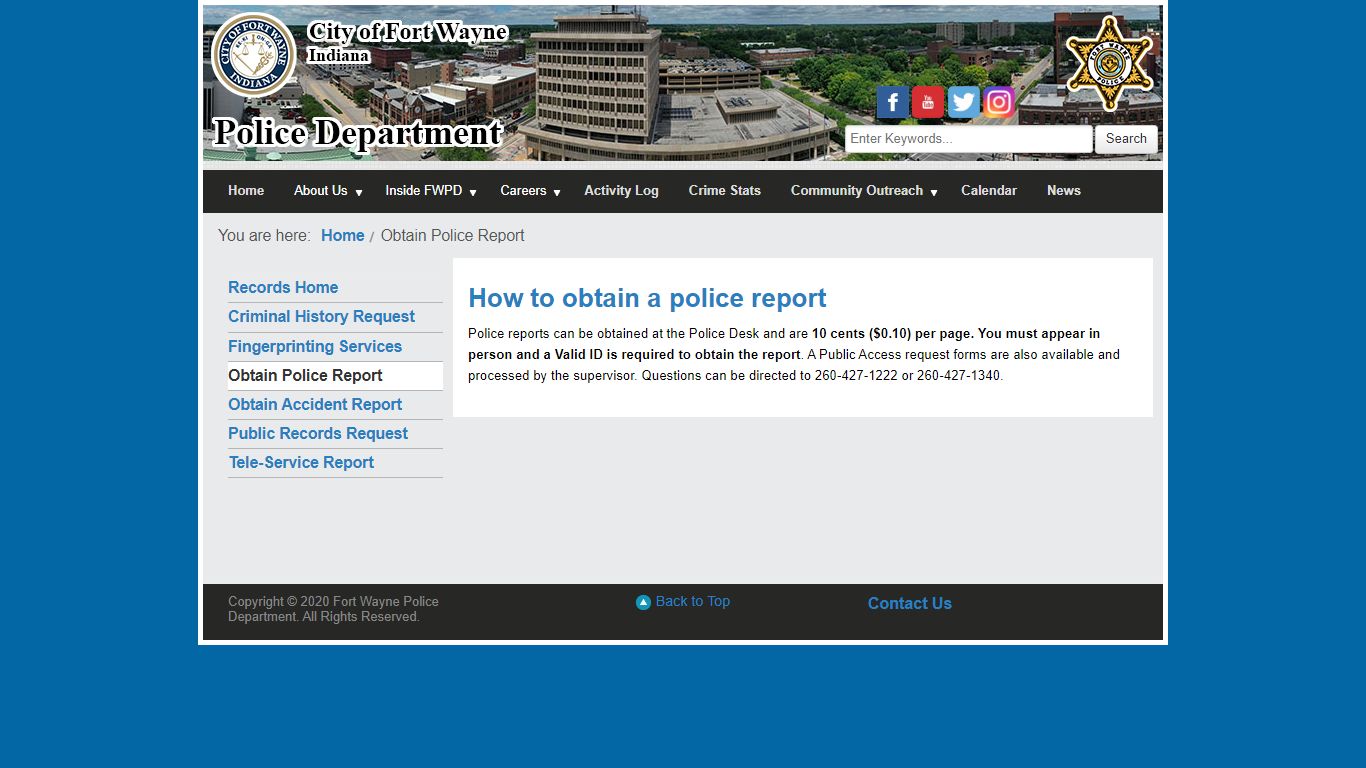Click the Search button

click(1126, 139)
